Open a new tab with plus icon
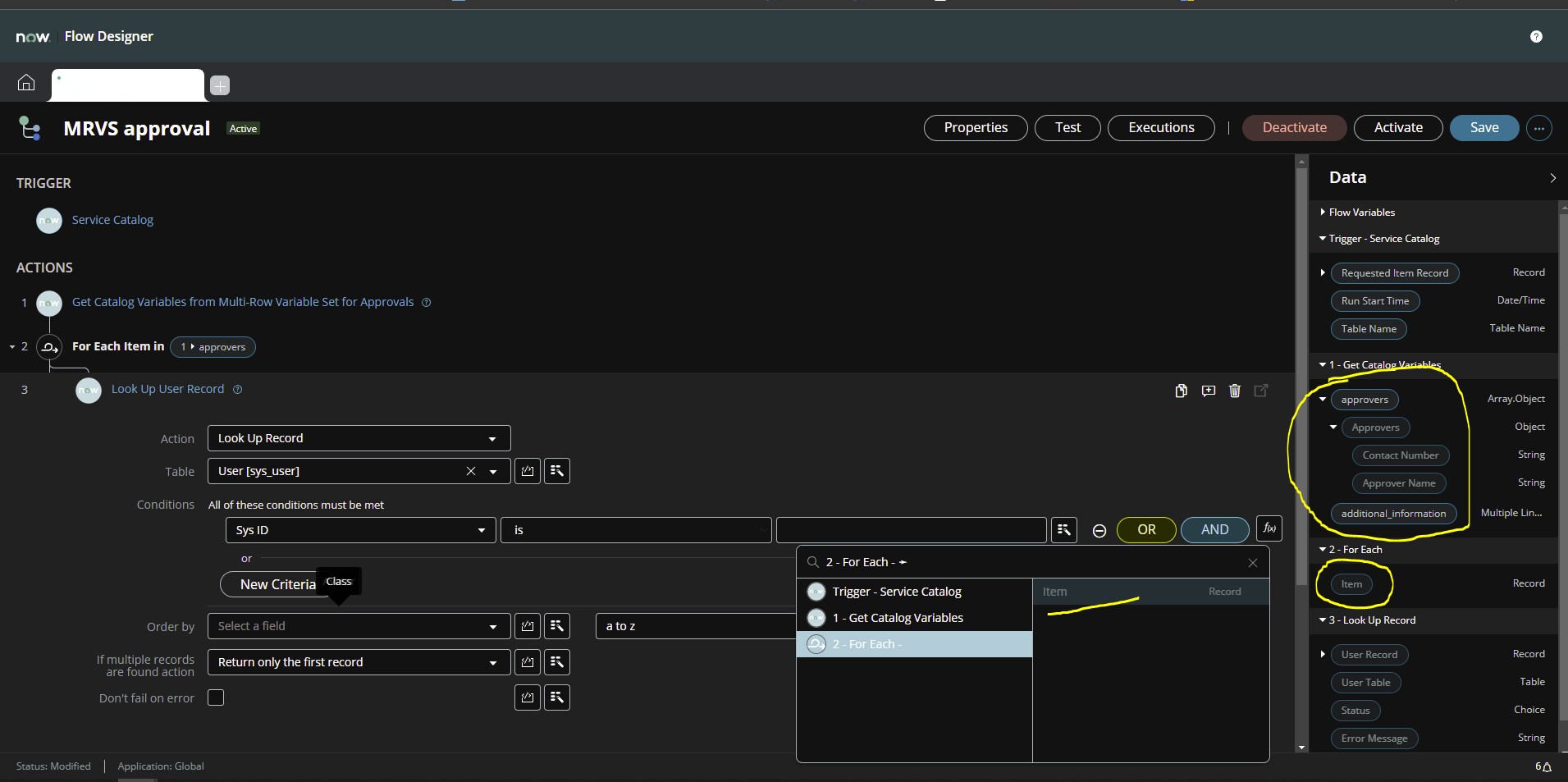The height and width of the screenshot is (782, 1568). pyautogui.click(x=220, y=85)
